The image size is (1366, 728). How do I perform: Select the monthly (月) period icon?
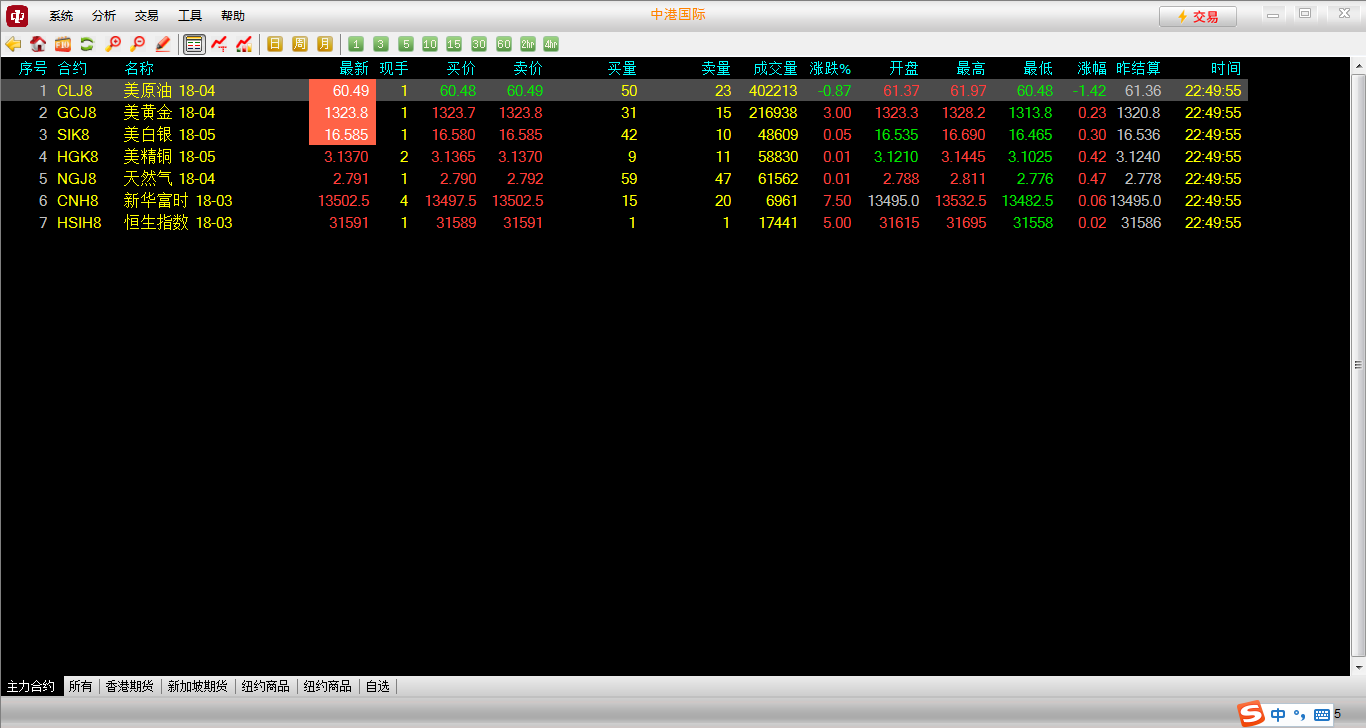pos(325,44)
